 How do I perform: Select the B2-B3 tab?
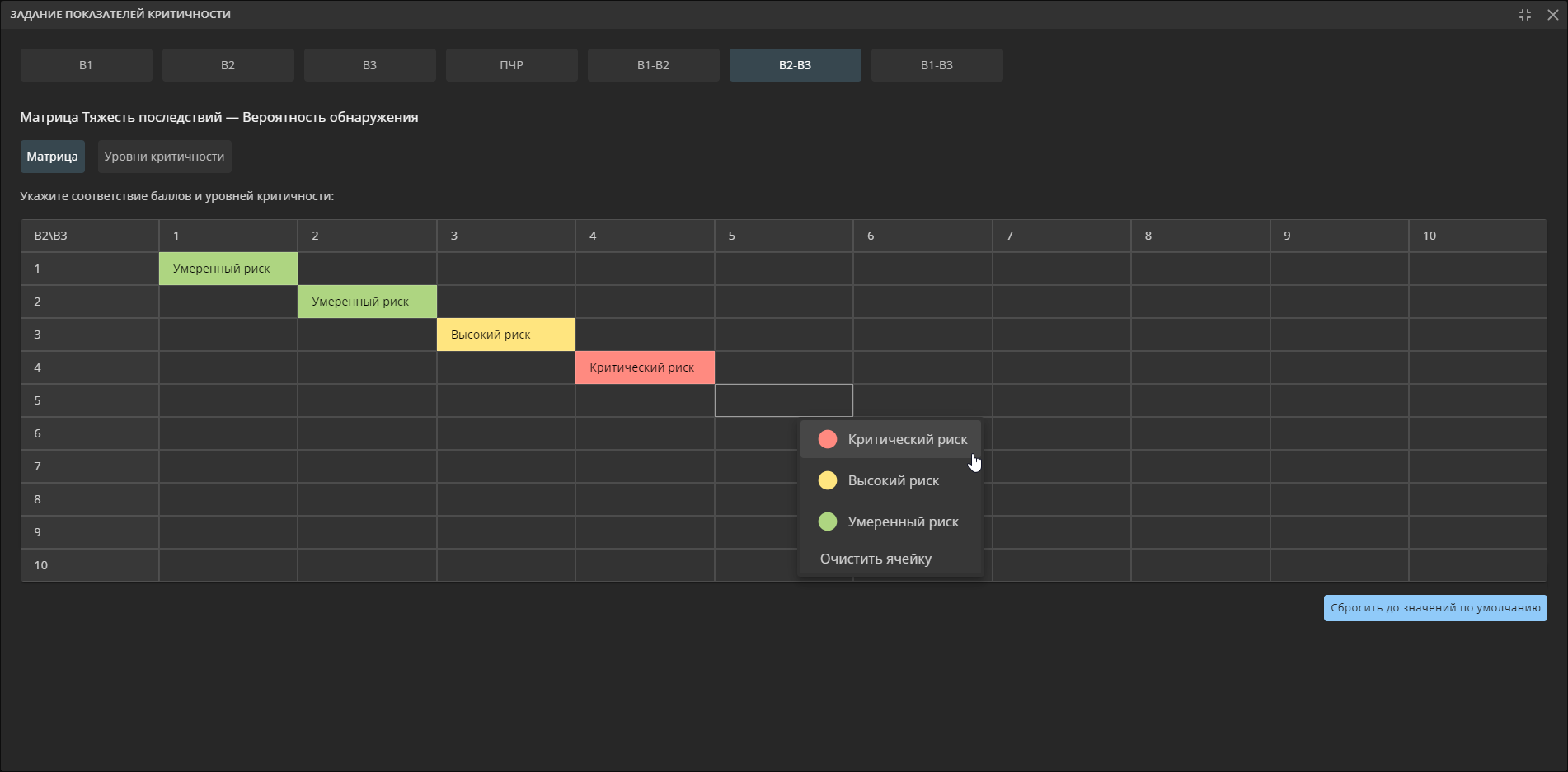pos(796,65)
